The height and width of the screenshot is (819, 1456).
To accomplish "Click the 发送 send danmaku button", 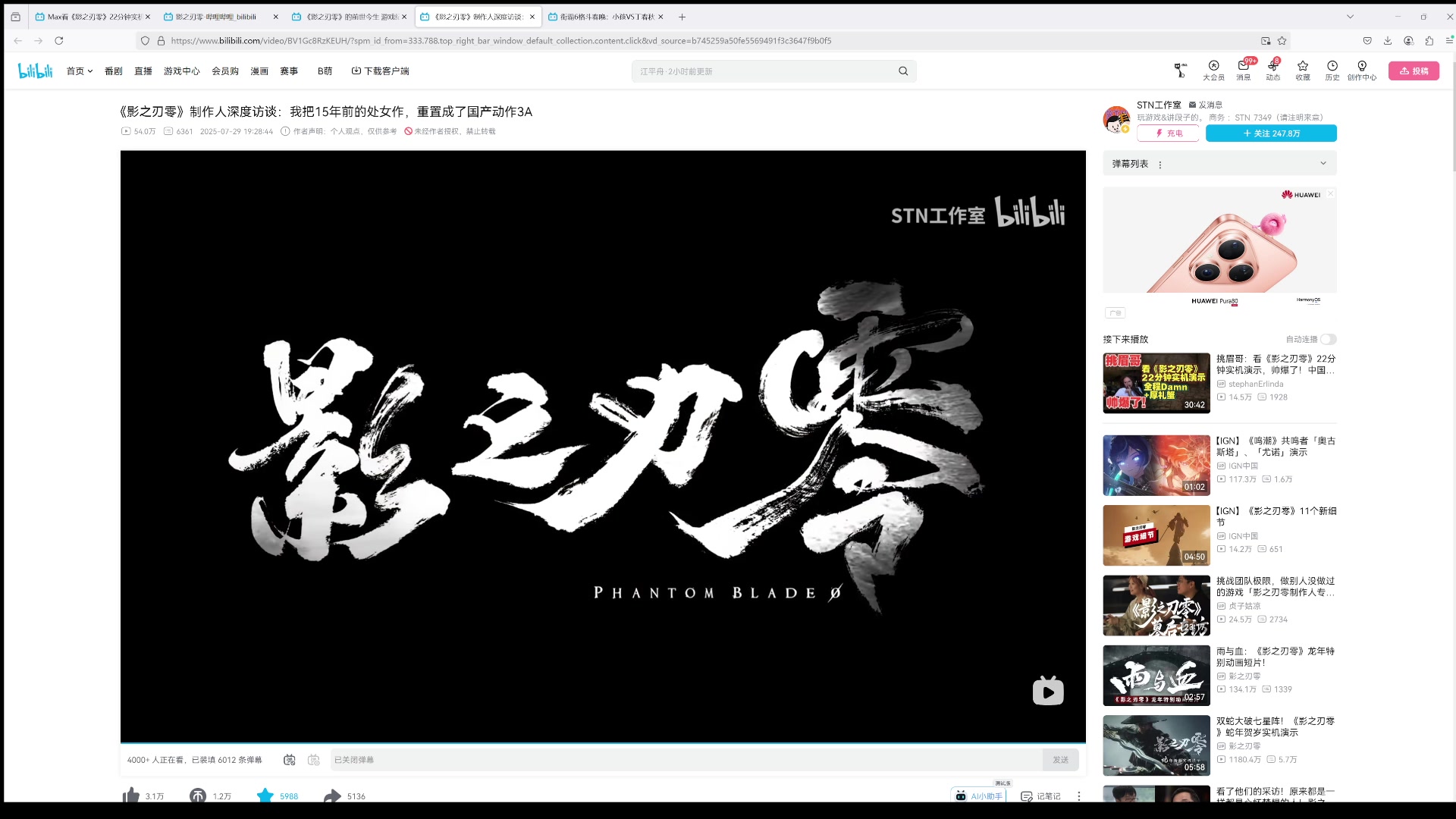I will [1060, 760].
